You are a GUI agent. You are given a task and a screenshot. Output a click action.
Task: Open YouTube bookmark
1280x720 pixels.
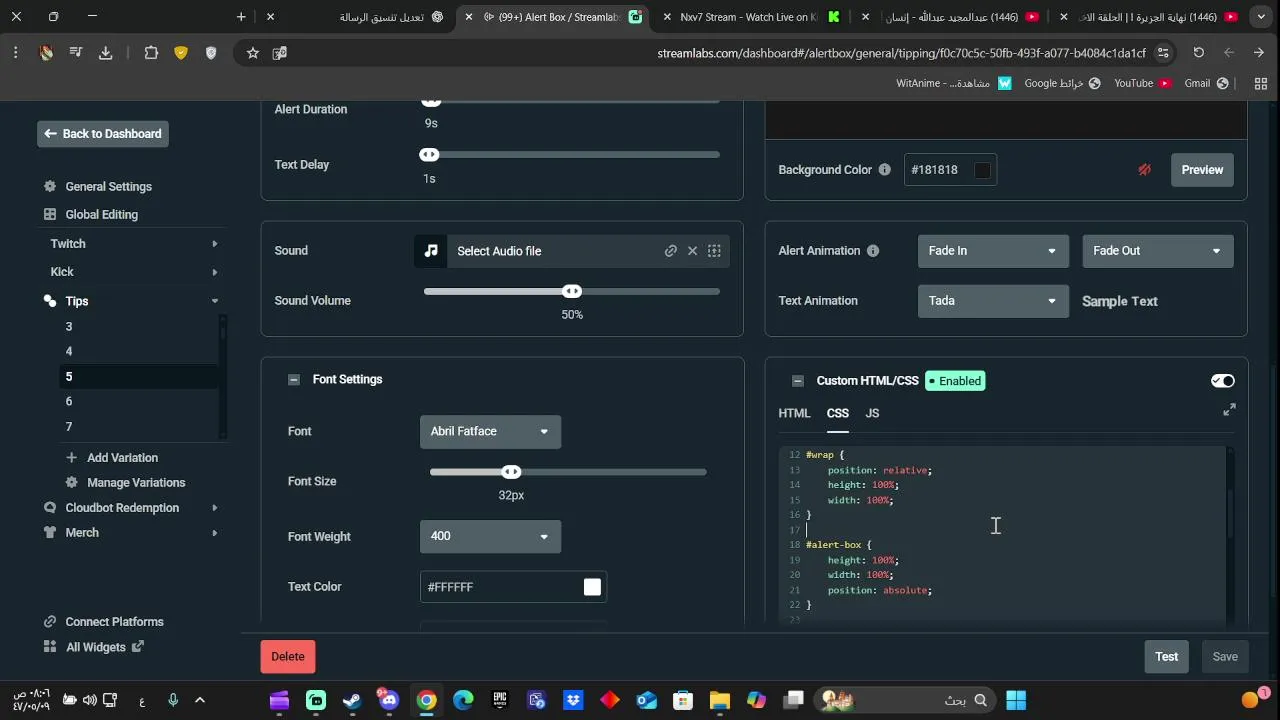(x=1143, y=84)
